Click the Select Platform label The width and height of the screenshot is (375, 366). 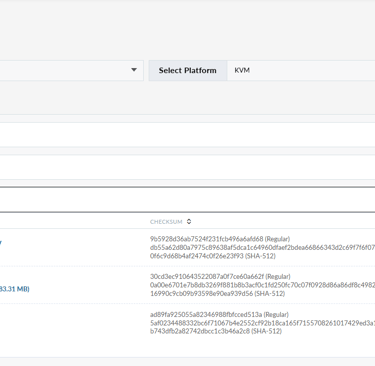click(x=188, y=70)
